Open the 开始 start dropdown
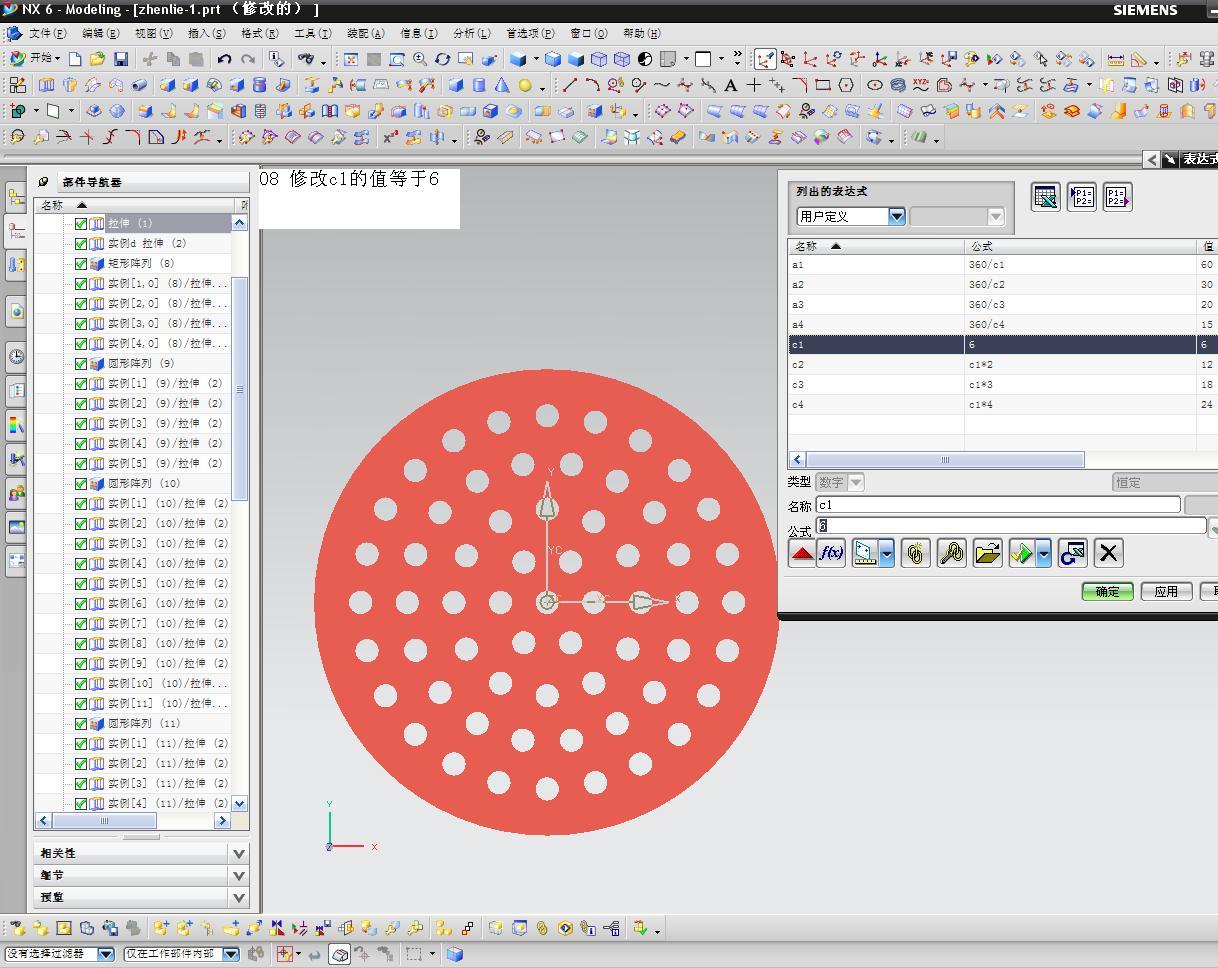 [x=35, y=59]
